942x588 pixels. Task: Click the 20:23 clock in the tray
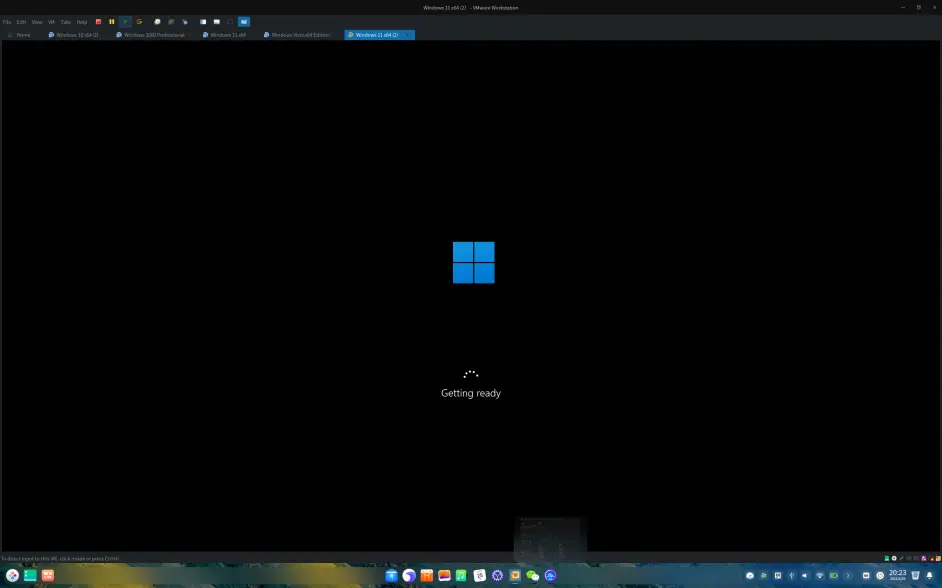click(x=898, y=575)
